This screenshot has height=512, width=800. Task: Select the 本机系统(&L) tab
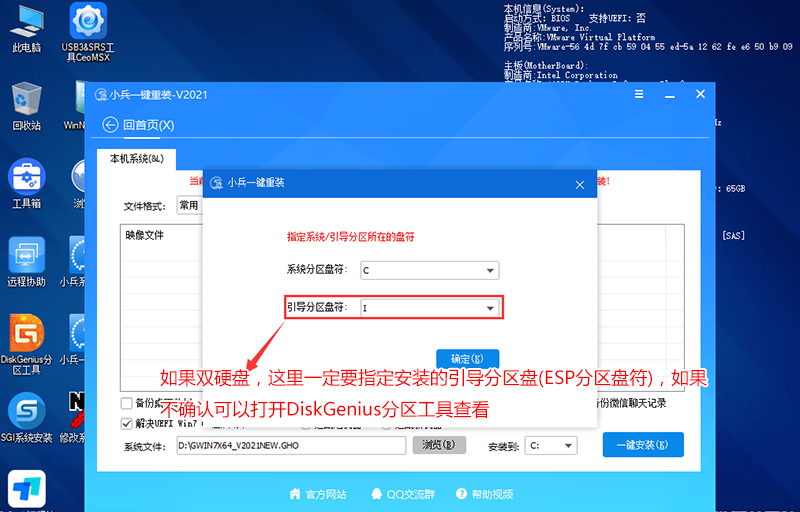[136, 159]
